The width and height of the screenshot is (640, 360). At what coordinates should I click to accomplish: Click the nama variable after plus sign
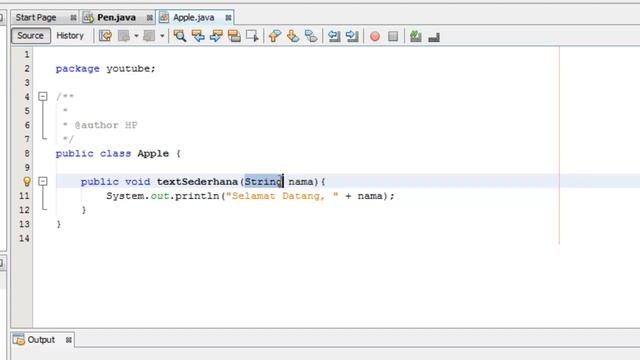click(370, 196)
